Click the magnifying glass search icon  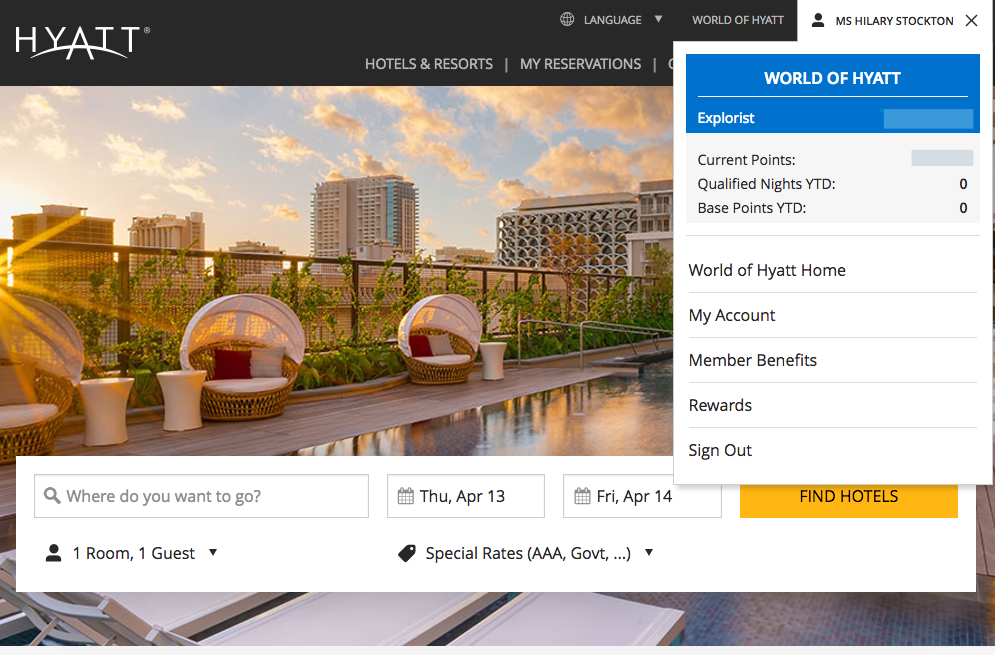(52, 496)
